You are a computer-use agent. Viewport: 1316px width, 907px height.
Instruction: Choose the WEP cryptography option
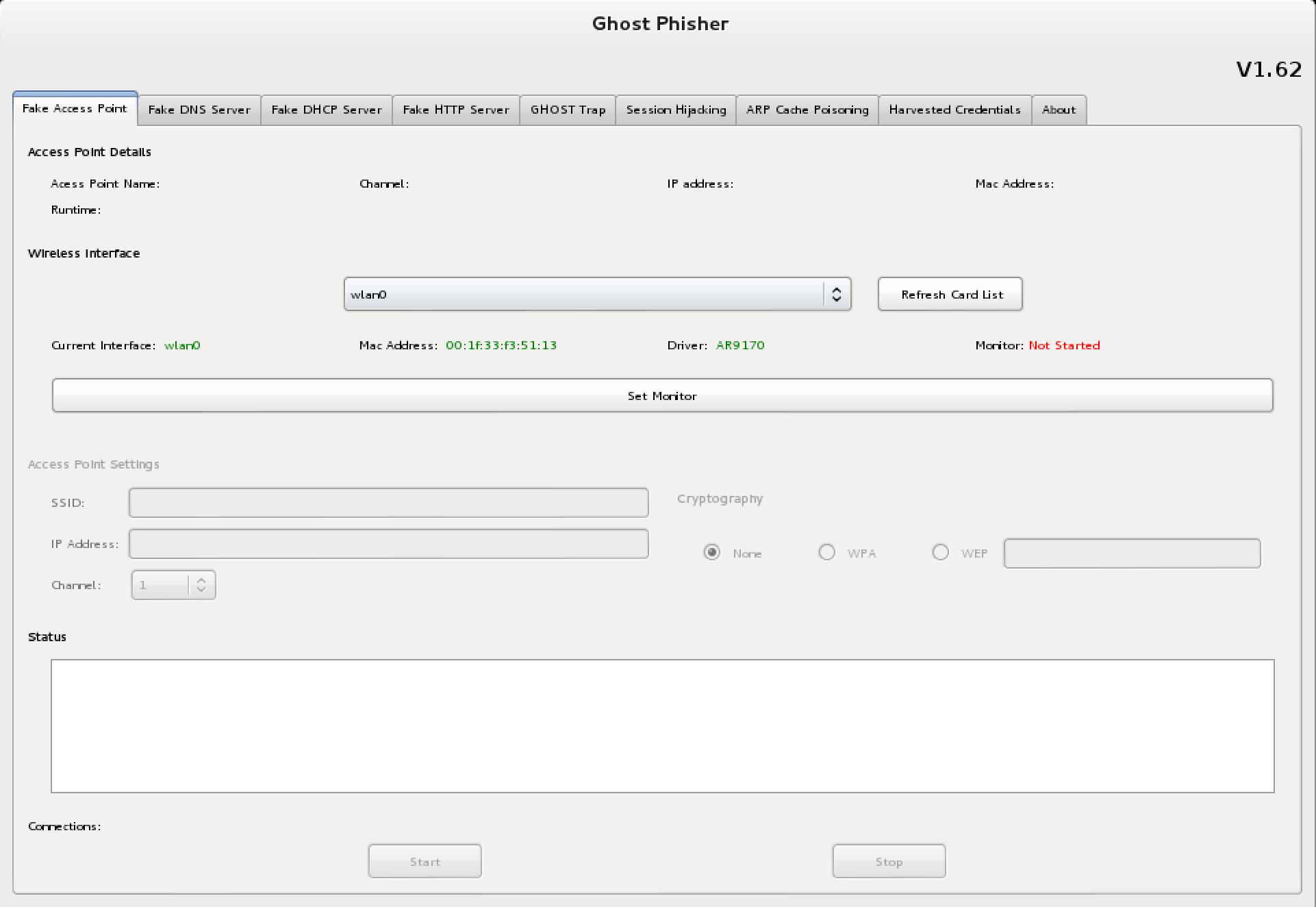click(x=940, y=553)
